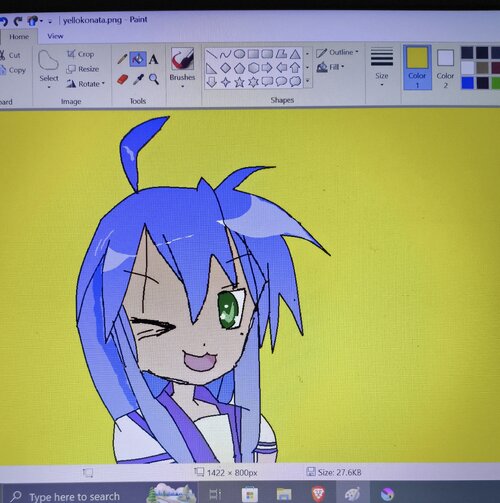The height and width of the screenshot is (503, 500).
Task: Choose the Rounded rectangle shape
Action: click(267, 54)
